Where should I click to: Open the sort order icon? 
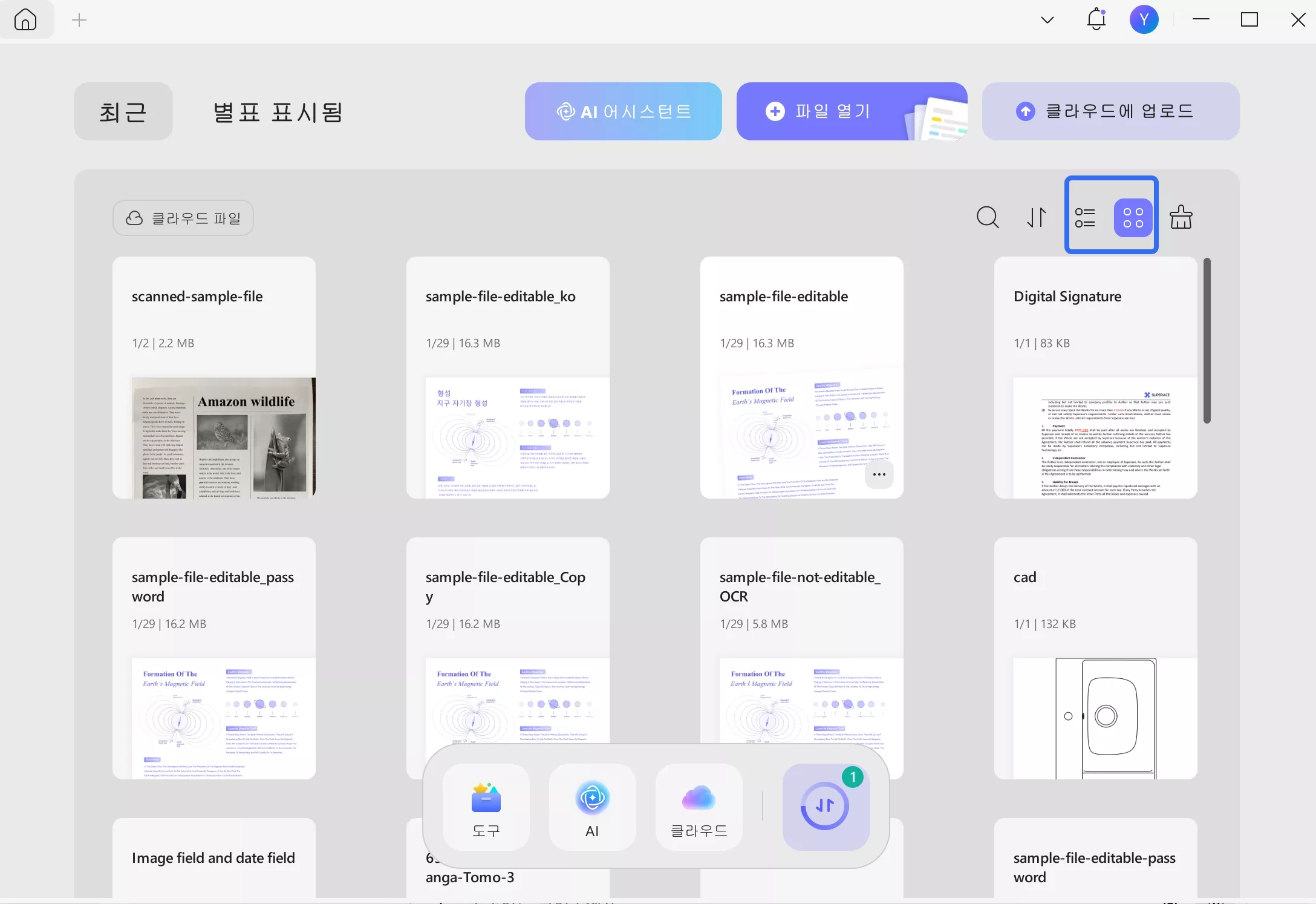coord(1037,217)
